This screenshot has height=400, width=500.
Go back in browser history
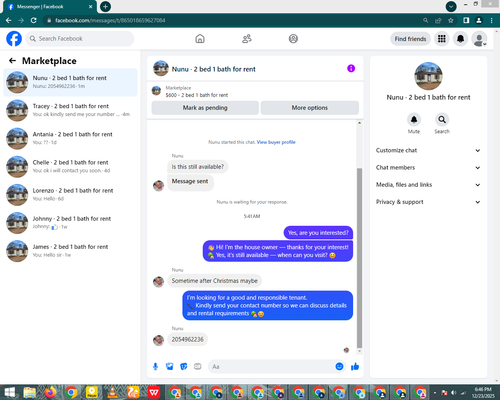(x=9, y=20)
